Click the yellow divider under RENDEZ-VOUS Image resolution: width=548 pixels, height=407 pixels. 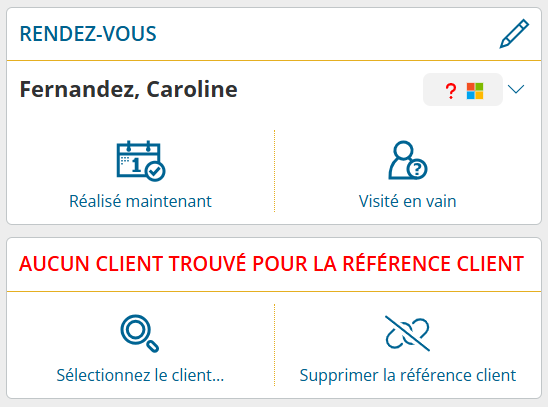pyautogui.click(x=274, y=60)
